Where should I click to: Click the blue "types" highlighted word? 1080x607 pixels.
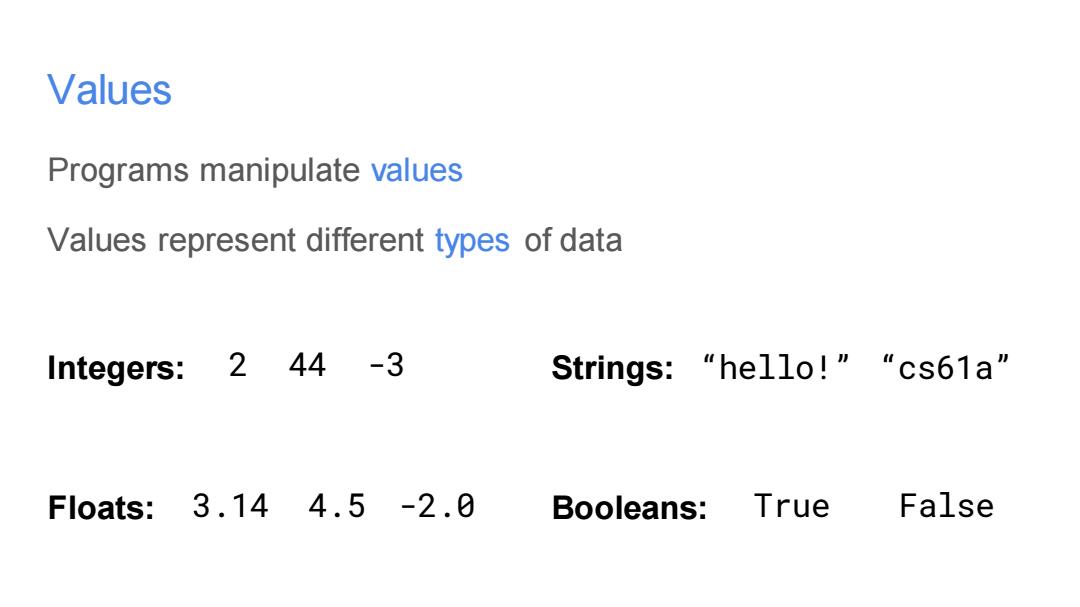tap(472, 242)
